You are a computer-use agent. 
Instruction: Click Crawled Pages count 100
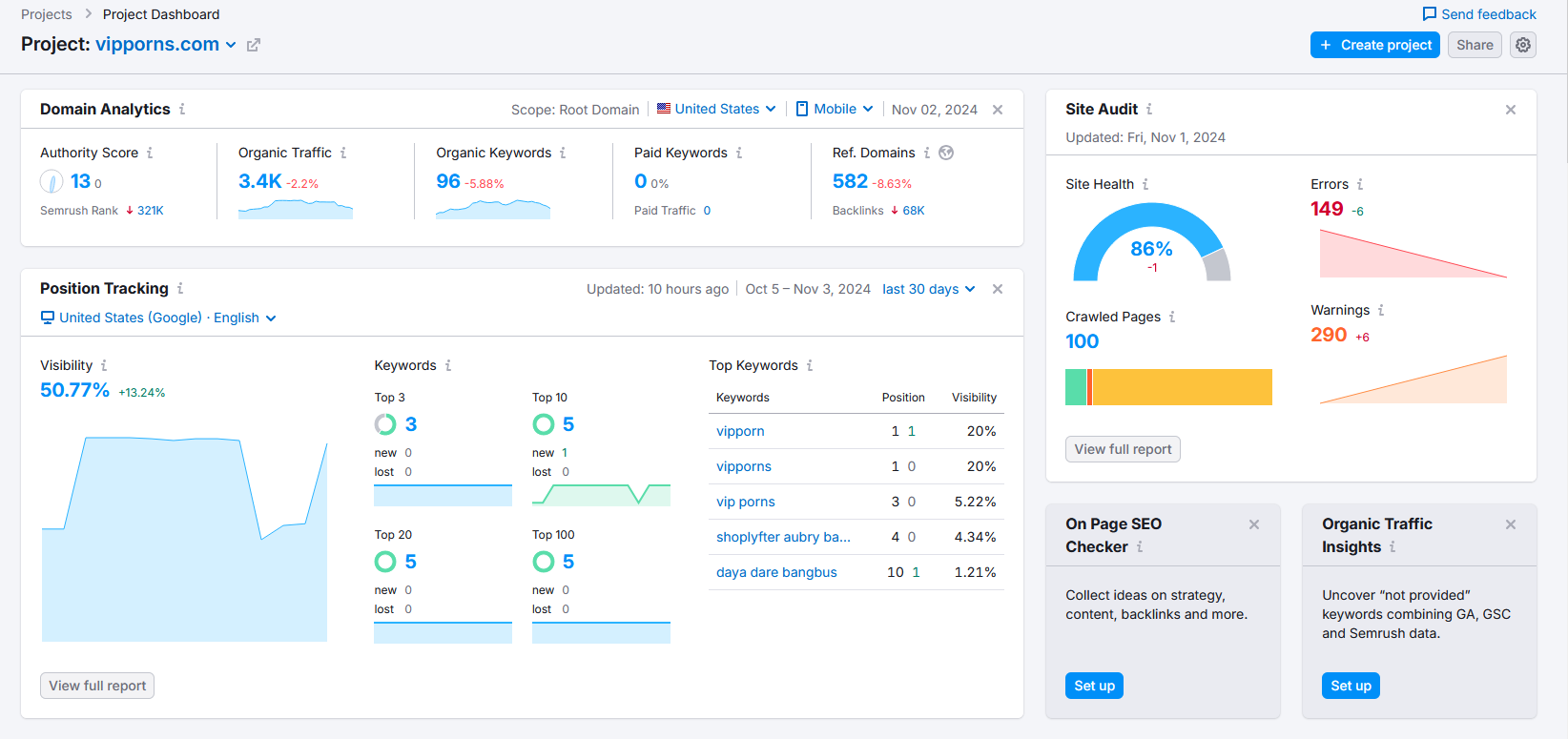(x=1082, y=341)
